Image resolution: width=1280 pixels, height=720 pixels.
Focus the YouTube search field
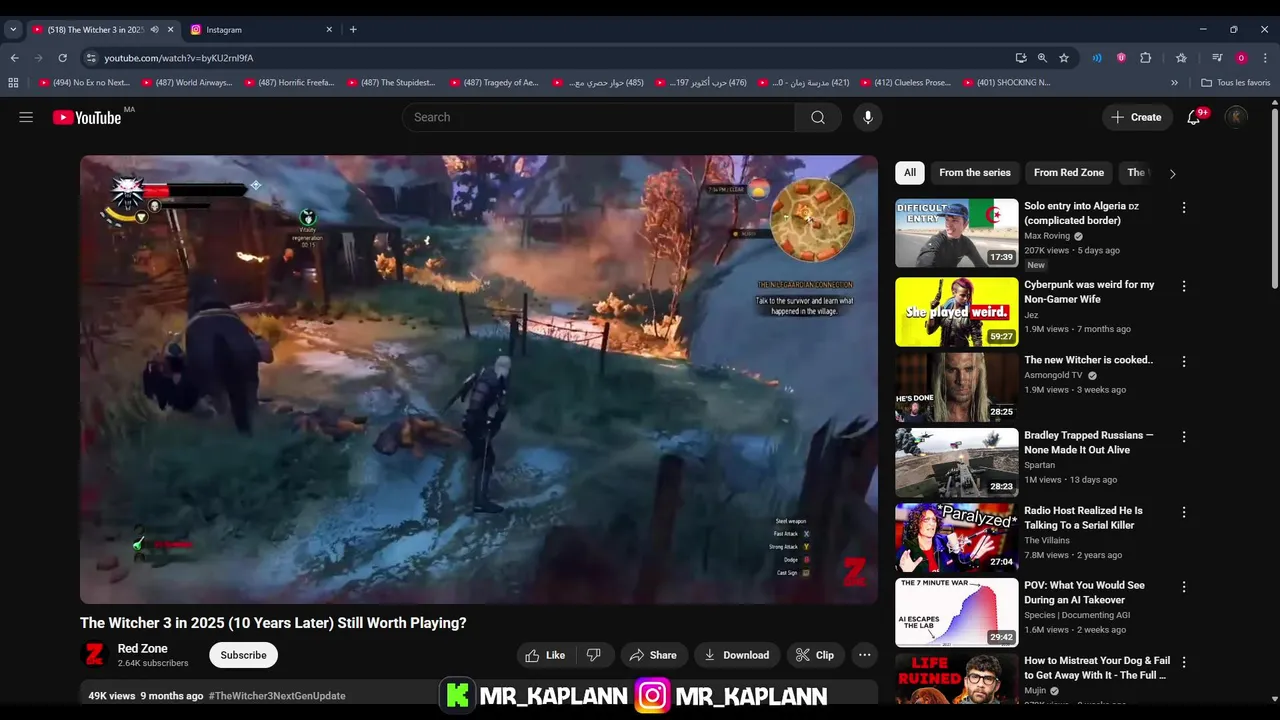click(x=598, y=117)
